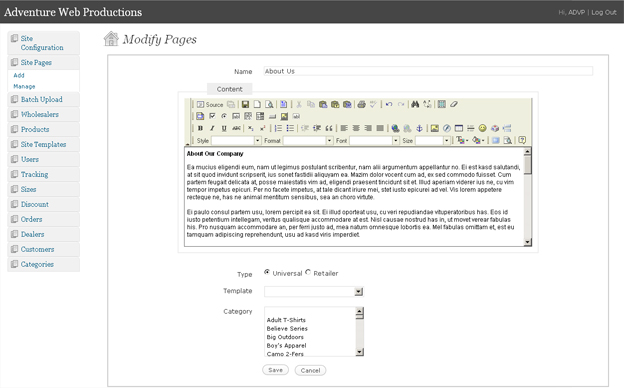Insert a hyperlink with globe icon
This screenshot has height=388, width=624.
(x=395, y=128)
